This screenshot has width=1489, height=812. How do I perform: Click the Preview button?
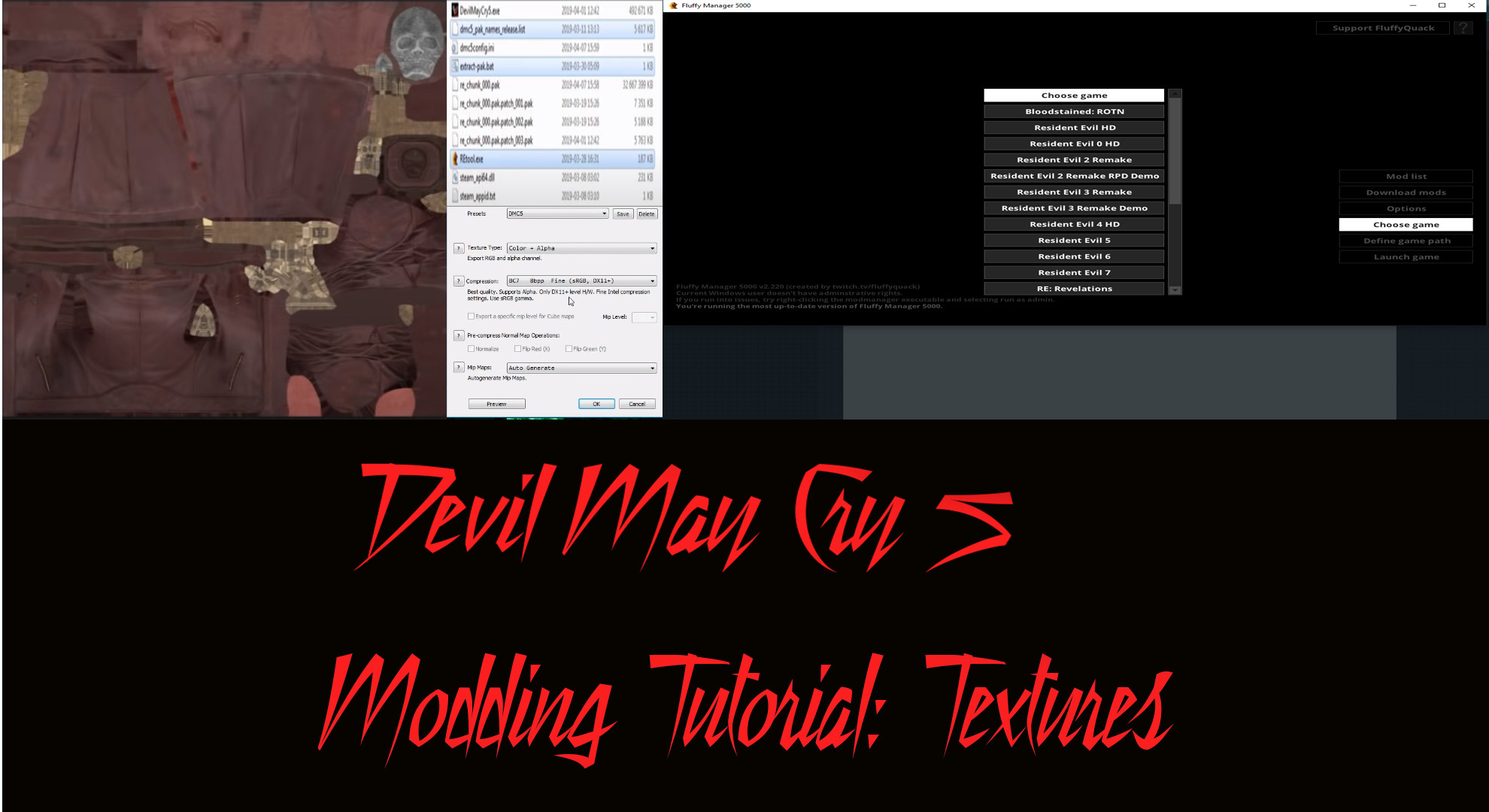(496, 404)
